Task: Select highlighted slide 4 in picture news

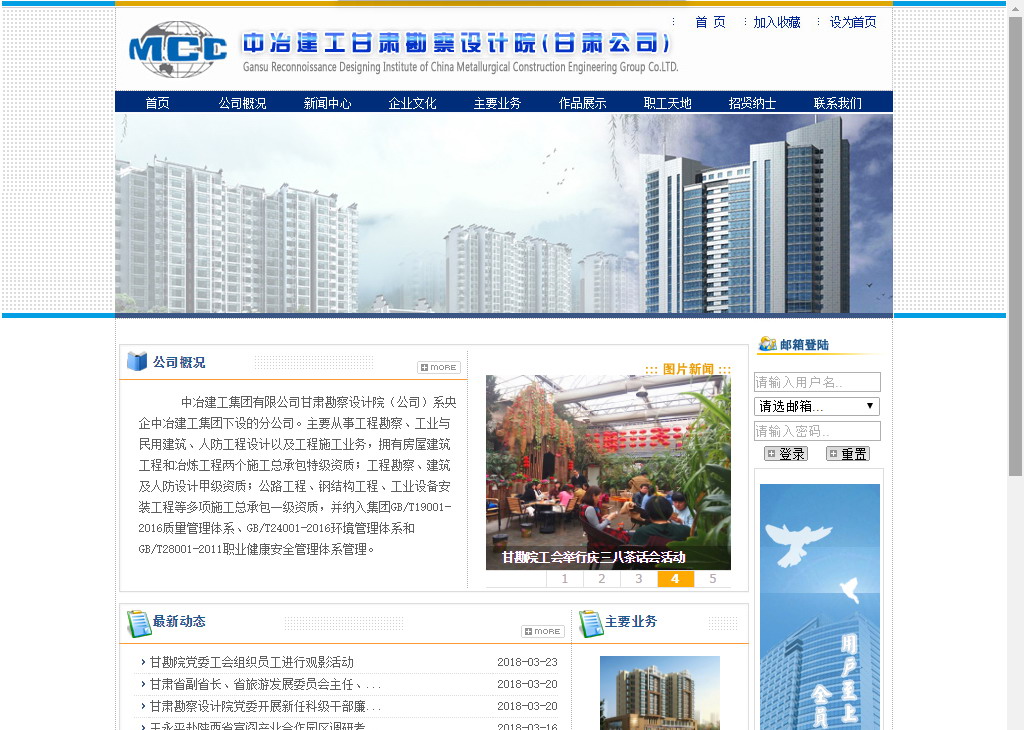Action: (x=675, y=579)
